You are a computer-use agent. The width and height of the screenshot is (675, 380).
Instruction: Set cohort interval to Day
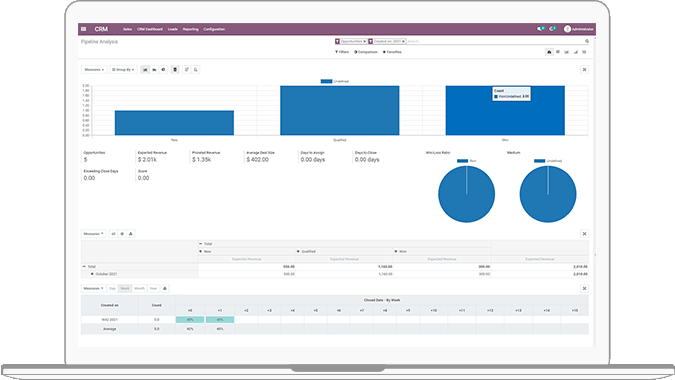click(x=112, y=288)
